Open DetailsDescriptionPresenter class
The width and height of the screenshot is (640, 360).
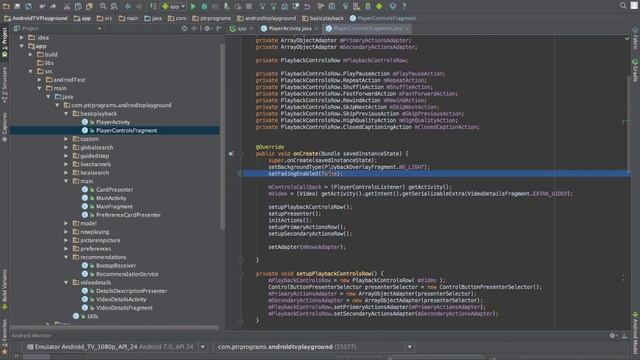coord(131,291)
